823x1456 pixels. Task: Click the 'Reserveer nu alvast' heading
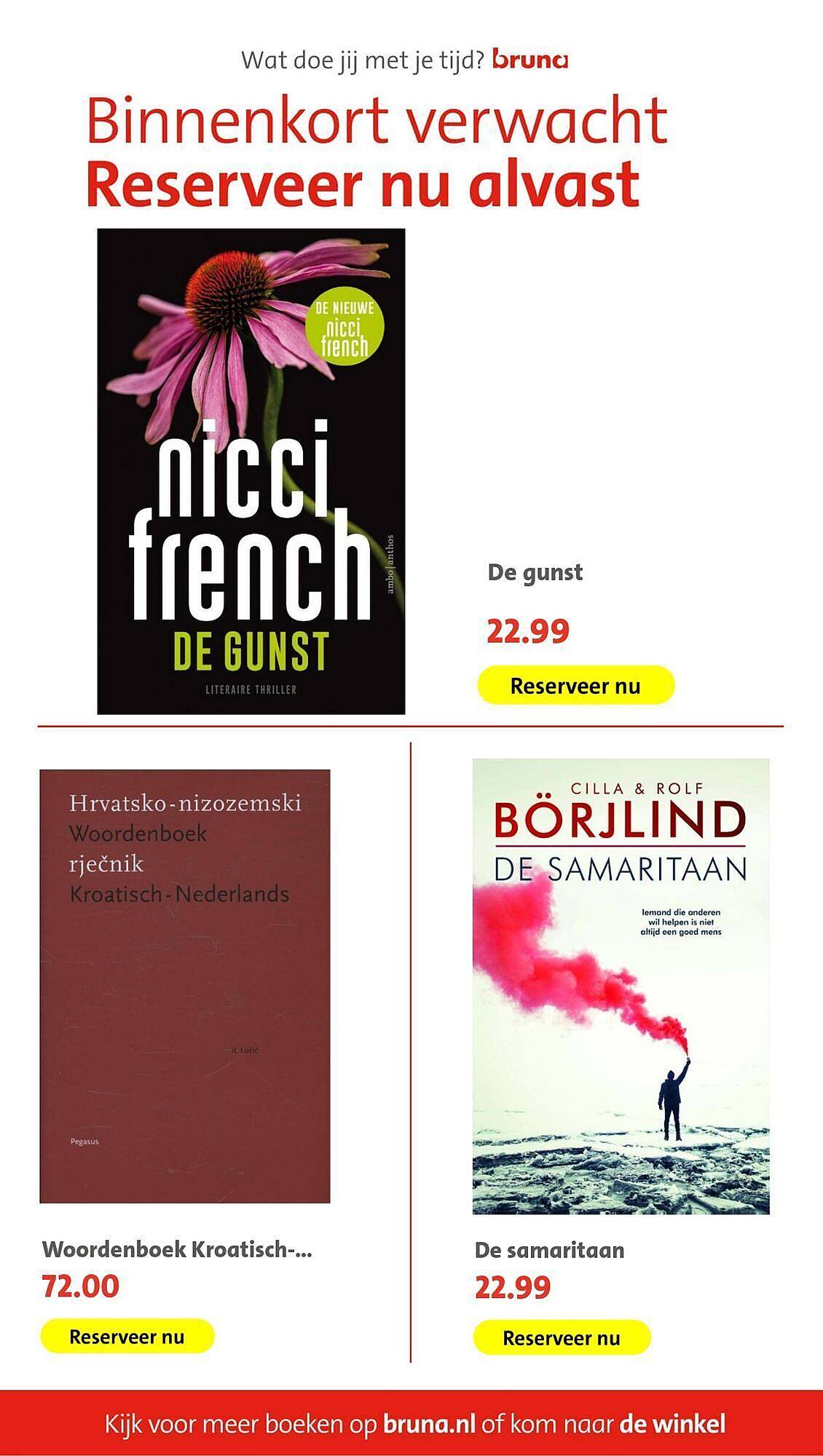[363, 184]
